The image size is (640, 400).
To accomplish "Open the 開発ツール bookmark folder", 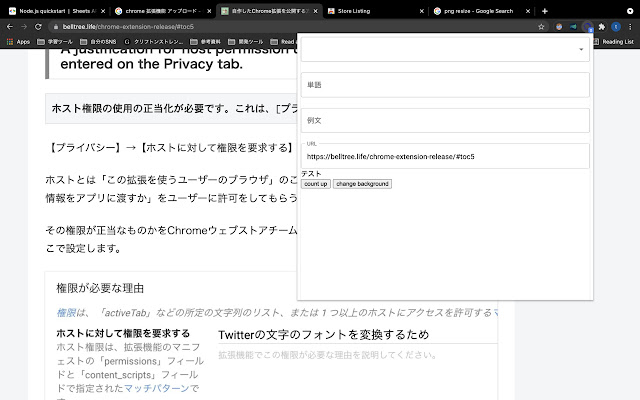I will click(x=246, y=42).
